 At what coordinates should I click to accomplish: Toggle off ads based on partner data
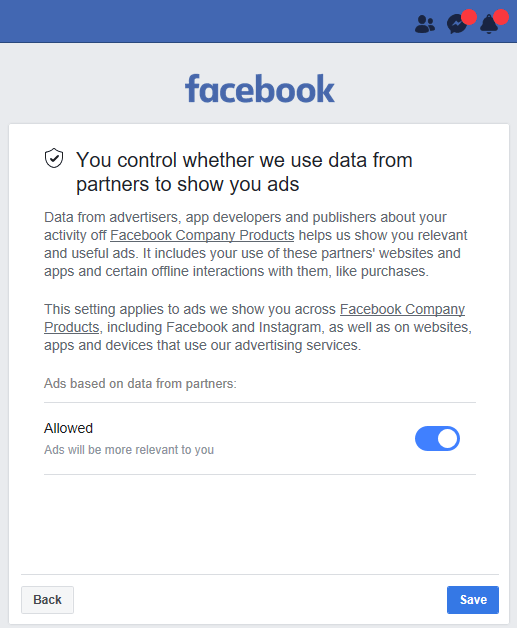pos(437,438)
